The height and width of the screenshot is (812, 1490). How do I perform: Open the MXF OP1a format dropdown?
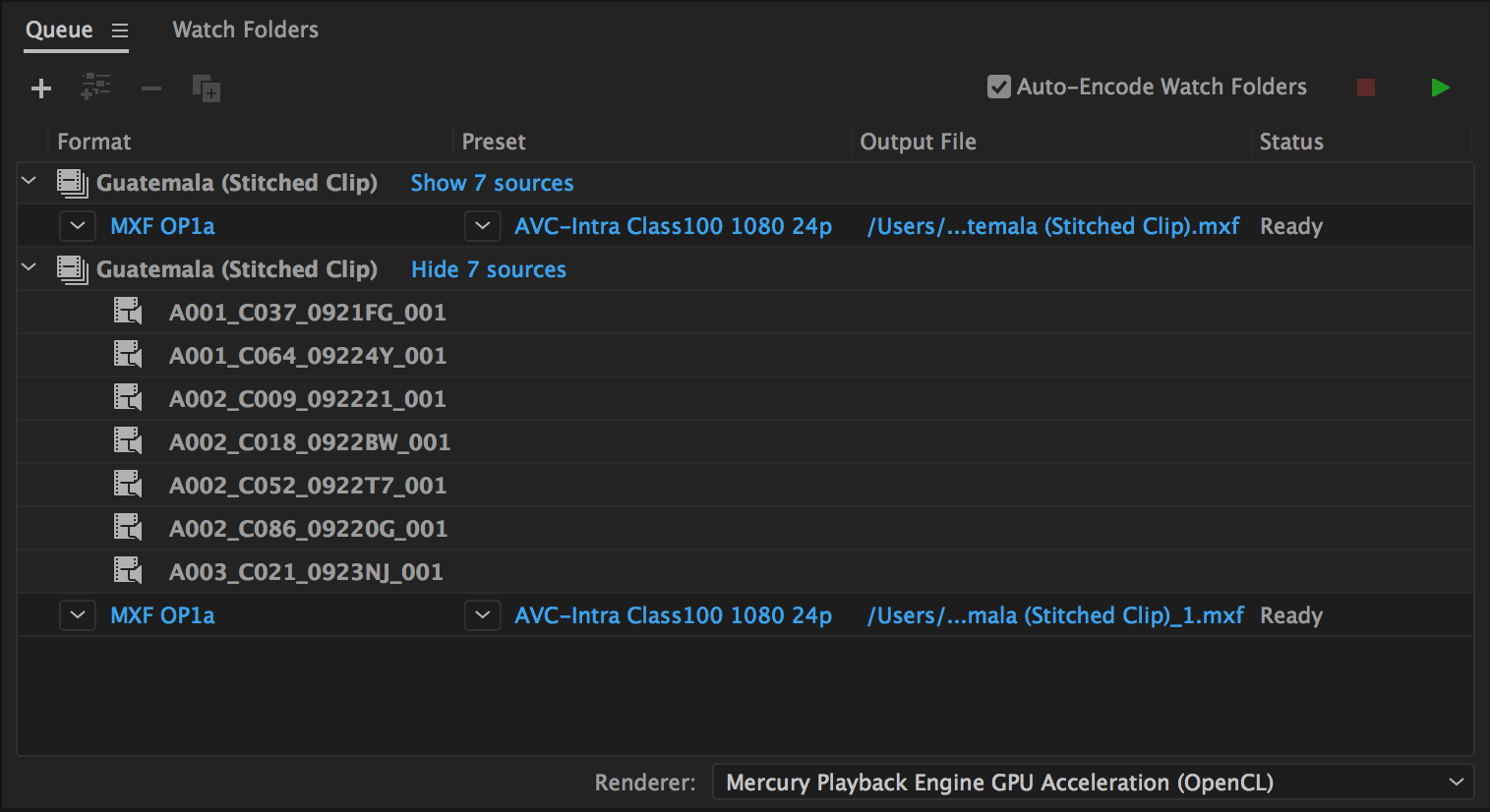(x=78, y=225)
